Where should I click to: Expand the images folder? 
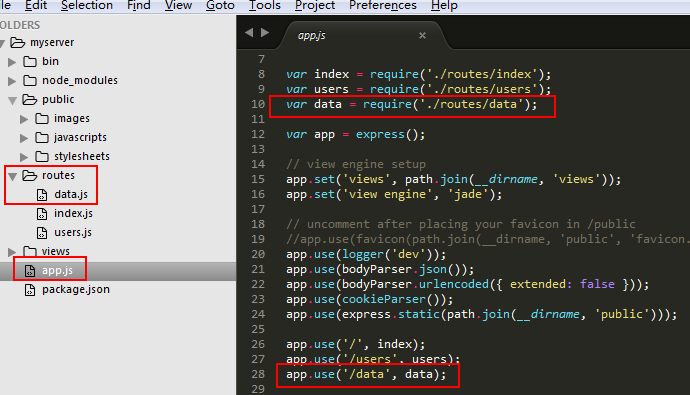(x=24, y=119)
